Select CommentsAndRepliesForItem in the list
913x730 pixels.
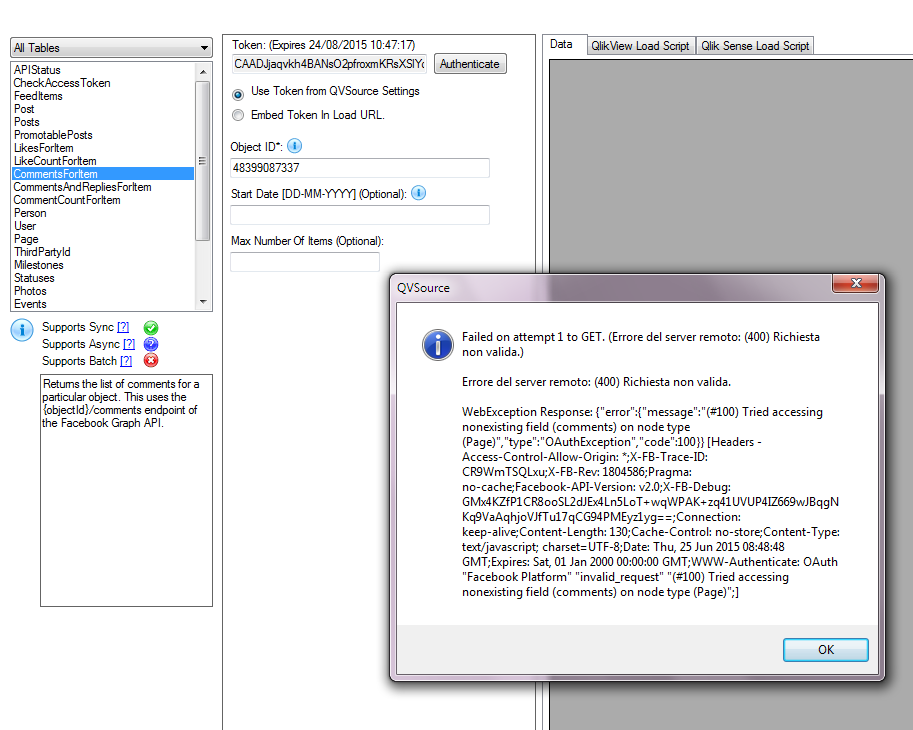click(x=103, y=187)
